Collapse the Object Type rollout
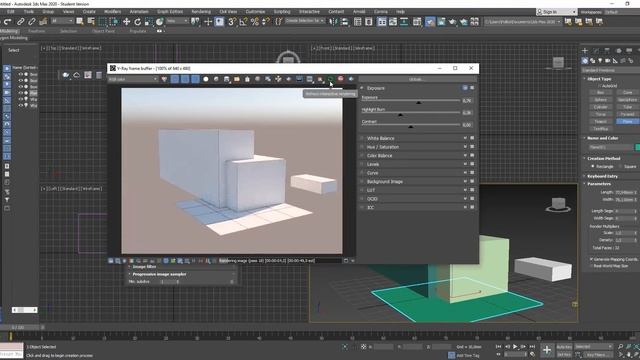 (584, 78)
